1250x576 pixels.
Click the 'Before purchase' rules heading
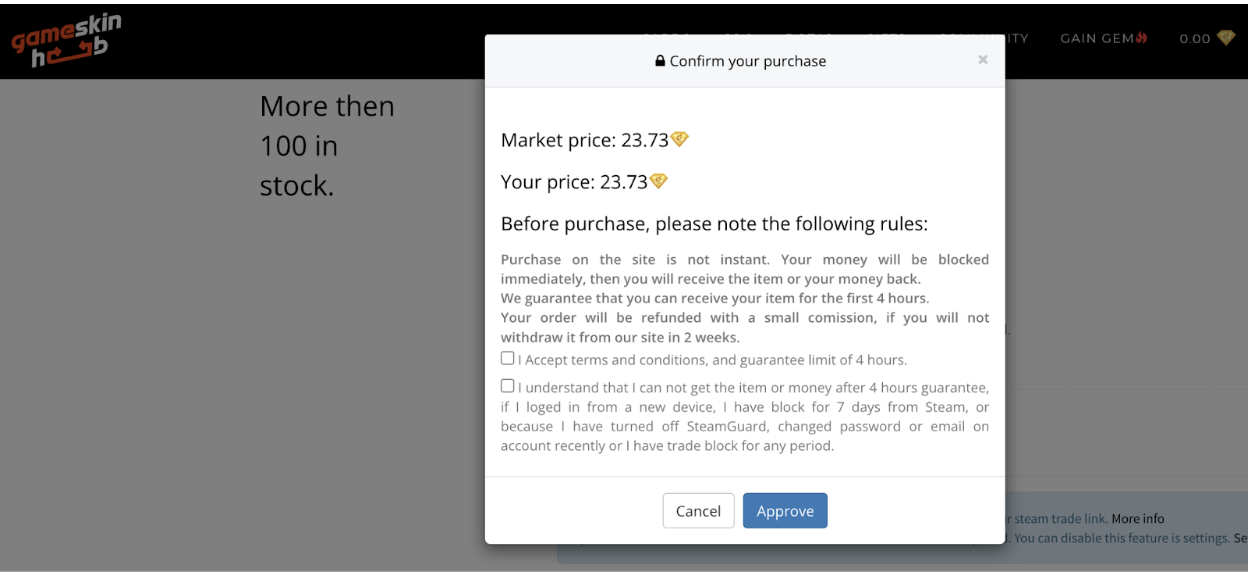[x=714, y=223]
